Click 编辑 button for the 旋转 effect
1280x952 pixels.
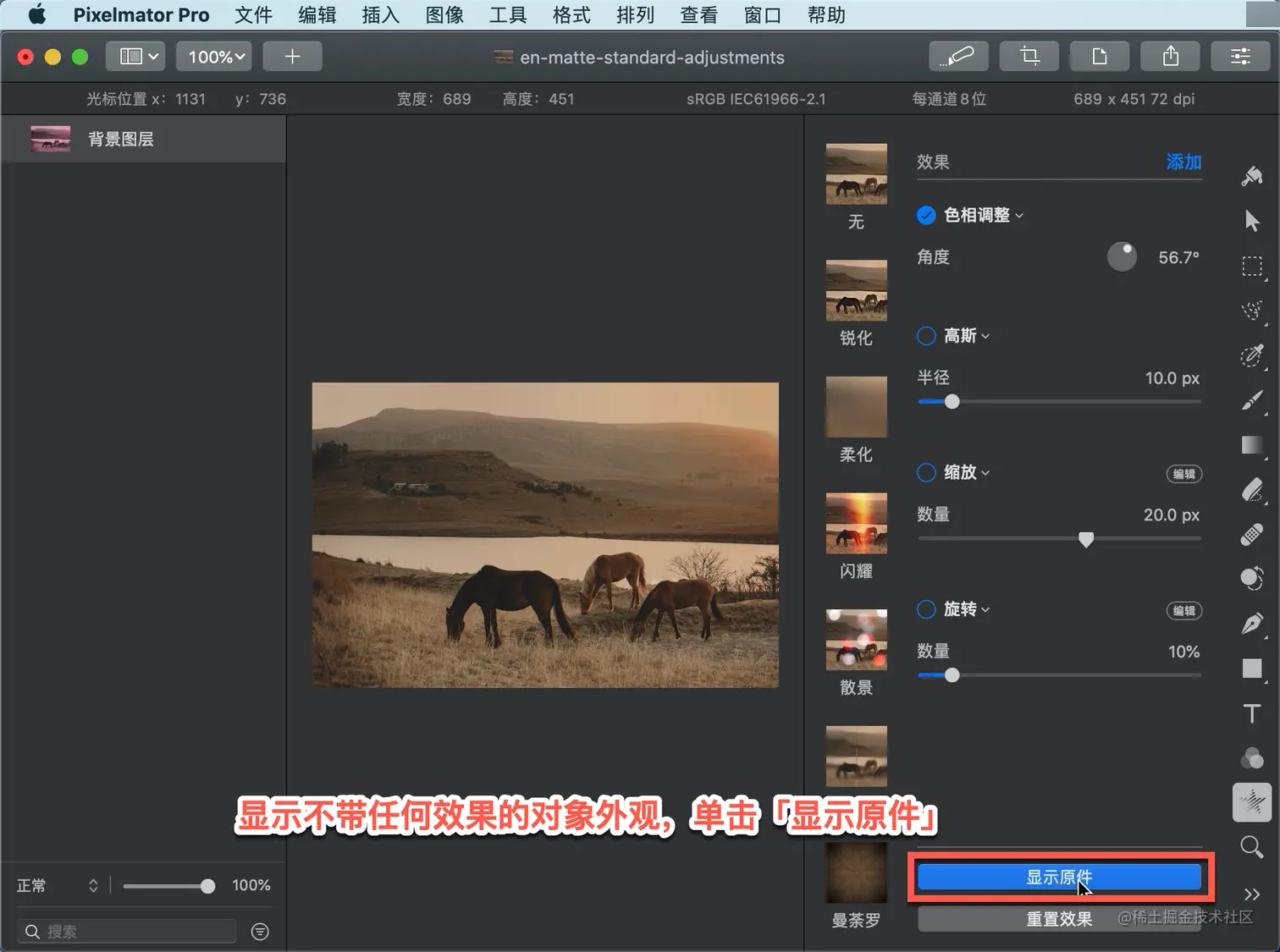[1184, 611]
